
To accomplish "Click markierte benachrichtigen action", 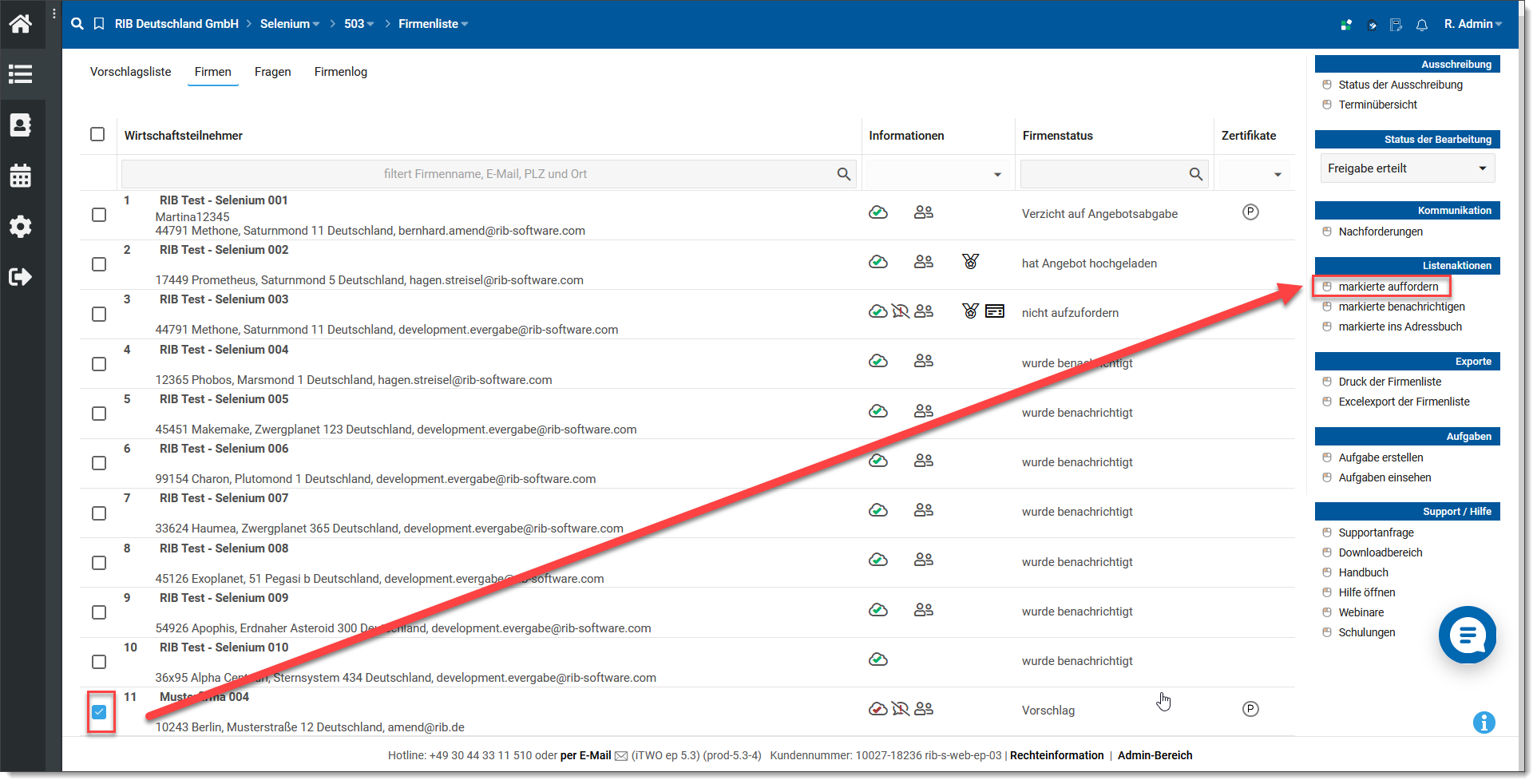I will tap(1402, 307).
